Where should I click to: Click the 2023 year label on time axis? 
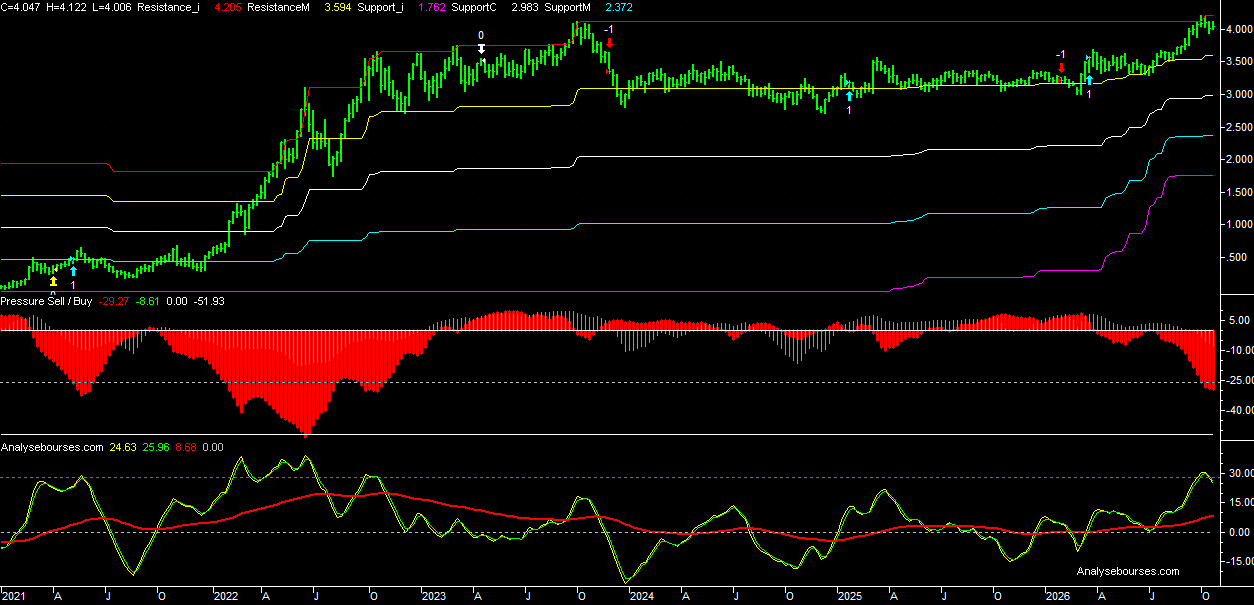click(433, 596)
